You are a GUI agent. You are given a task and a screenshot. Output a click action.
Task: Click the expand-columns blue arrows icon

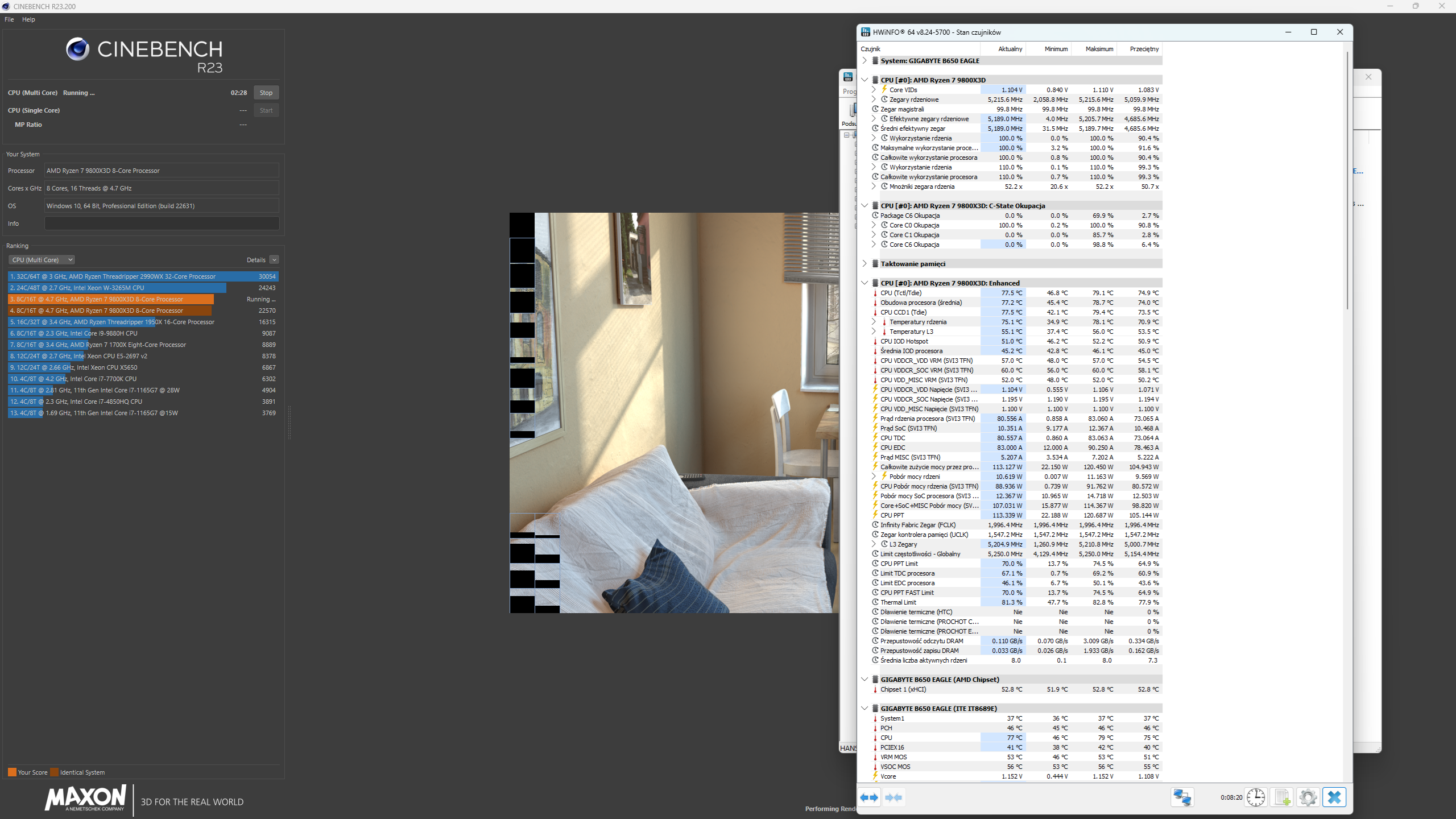(x=868, y=797)
